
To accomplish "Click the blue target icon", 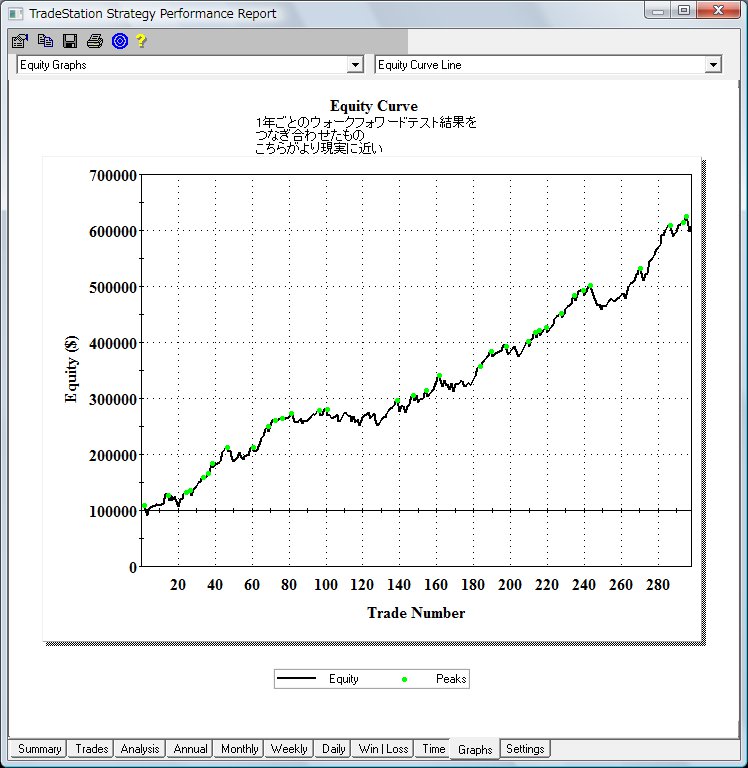I will point(119,41).
